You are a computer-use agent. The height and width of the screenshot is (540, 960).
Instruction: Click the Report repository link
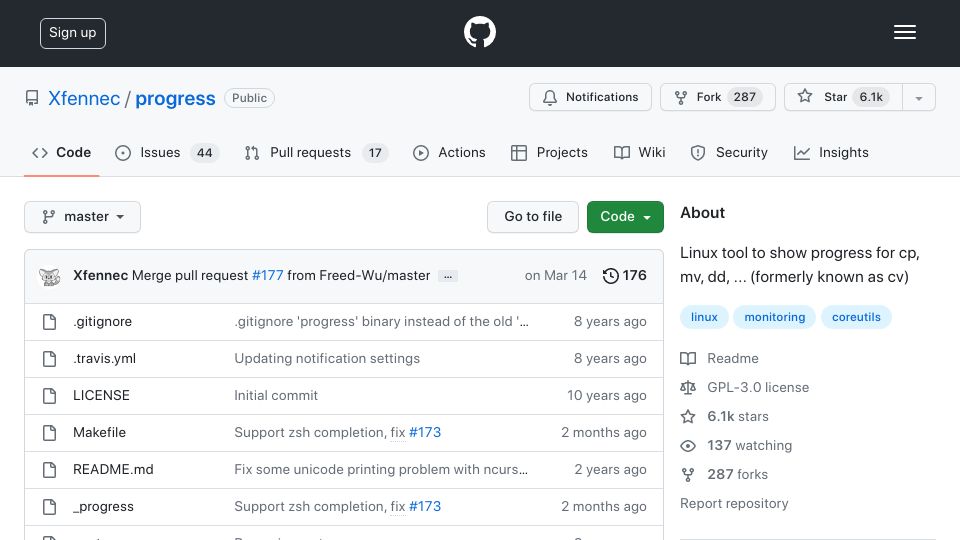point(734,503)
